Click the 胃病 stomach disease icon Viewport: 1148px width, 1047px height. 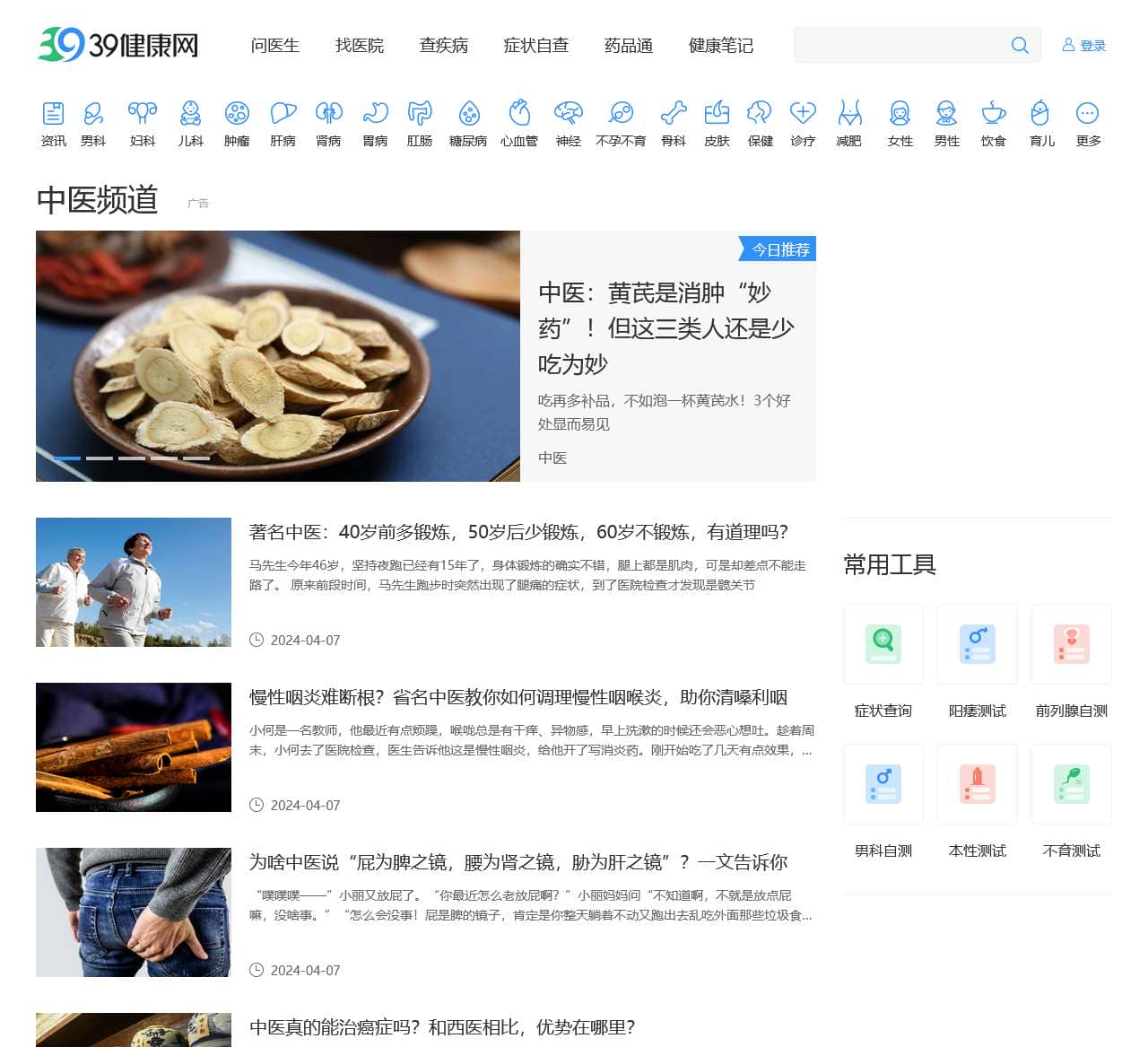(x=375, y=113)
